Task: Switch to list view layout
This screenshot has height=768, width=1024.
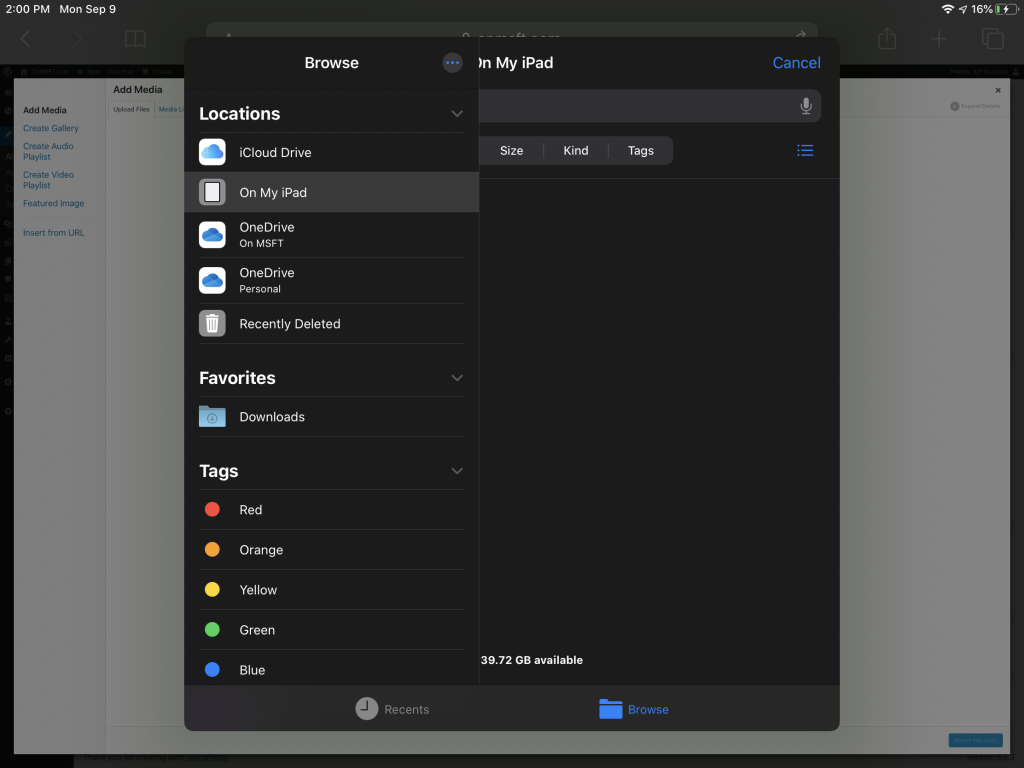Action: tap(805, 150)
